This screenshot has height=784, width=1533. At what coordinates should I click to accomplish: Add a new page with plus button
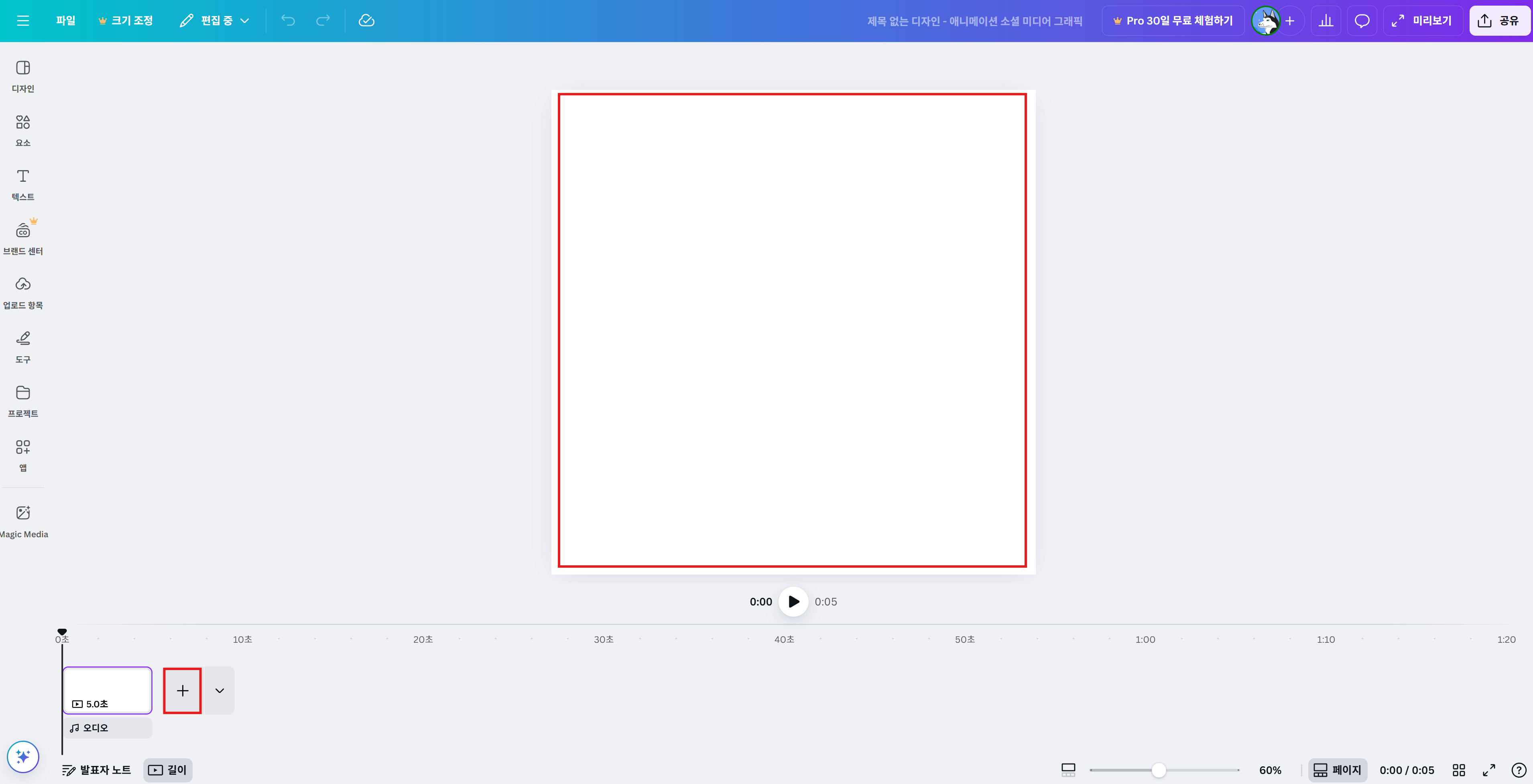click(183, 691)
